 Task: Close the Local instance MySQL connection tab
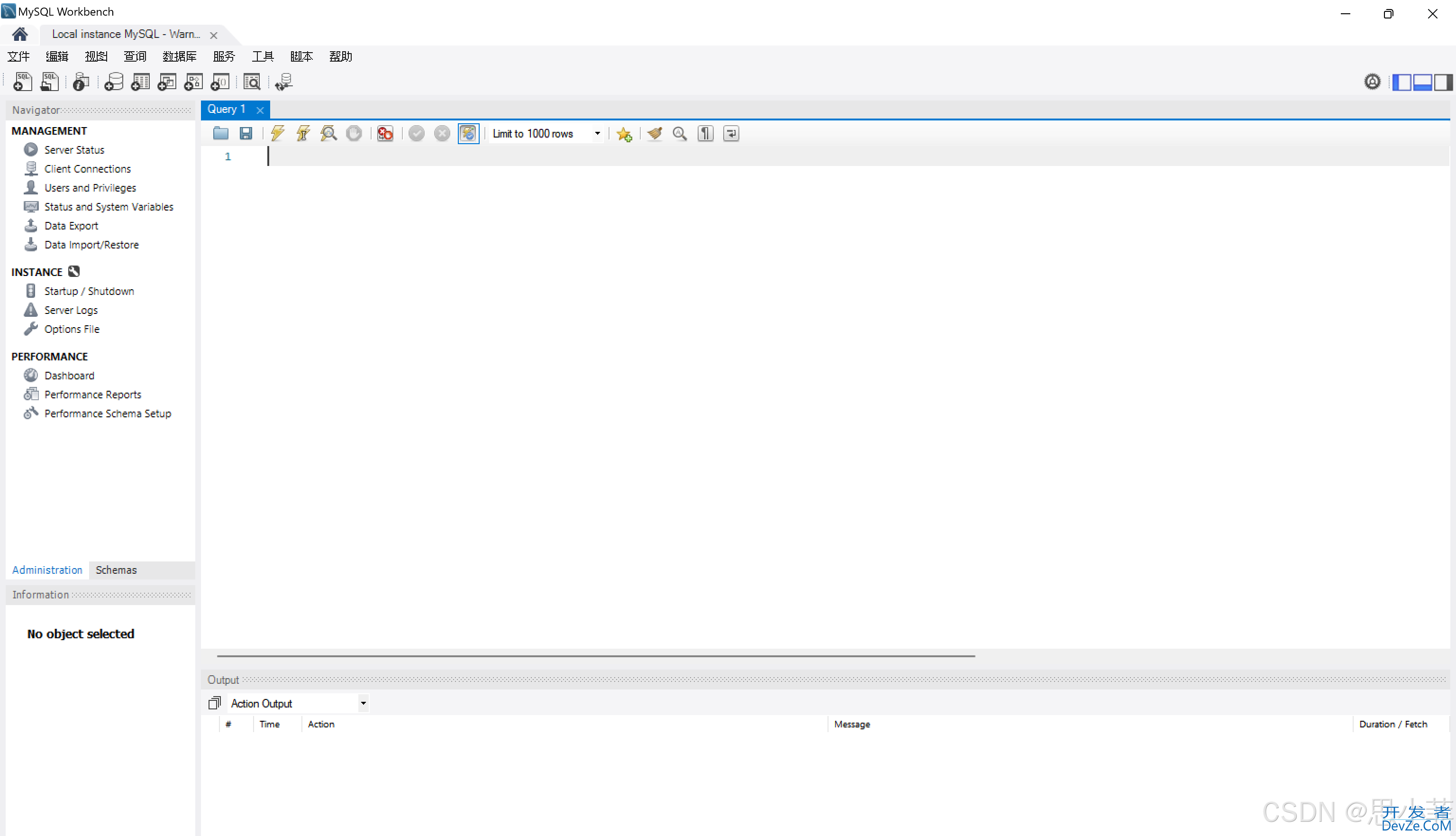point(213,35)
